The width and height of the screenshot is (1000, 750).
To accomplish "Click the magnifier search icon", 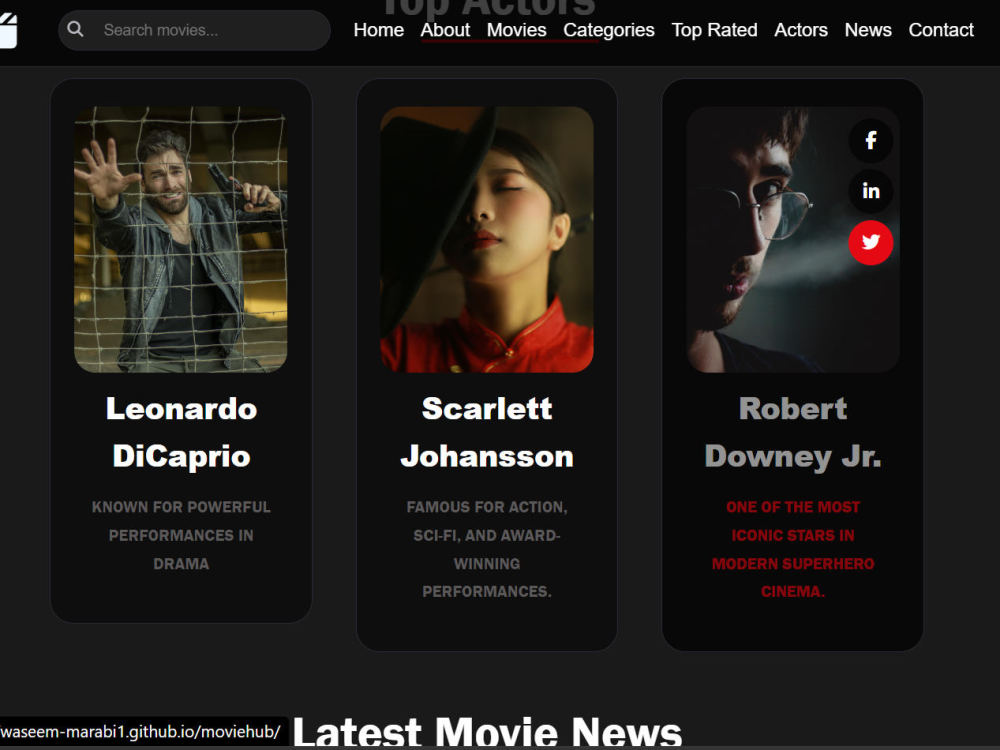I will [75, 29].
